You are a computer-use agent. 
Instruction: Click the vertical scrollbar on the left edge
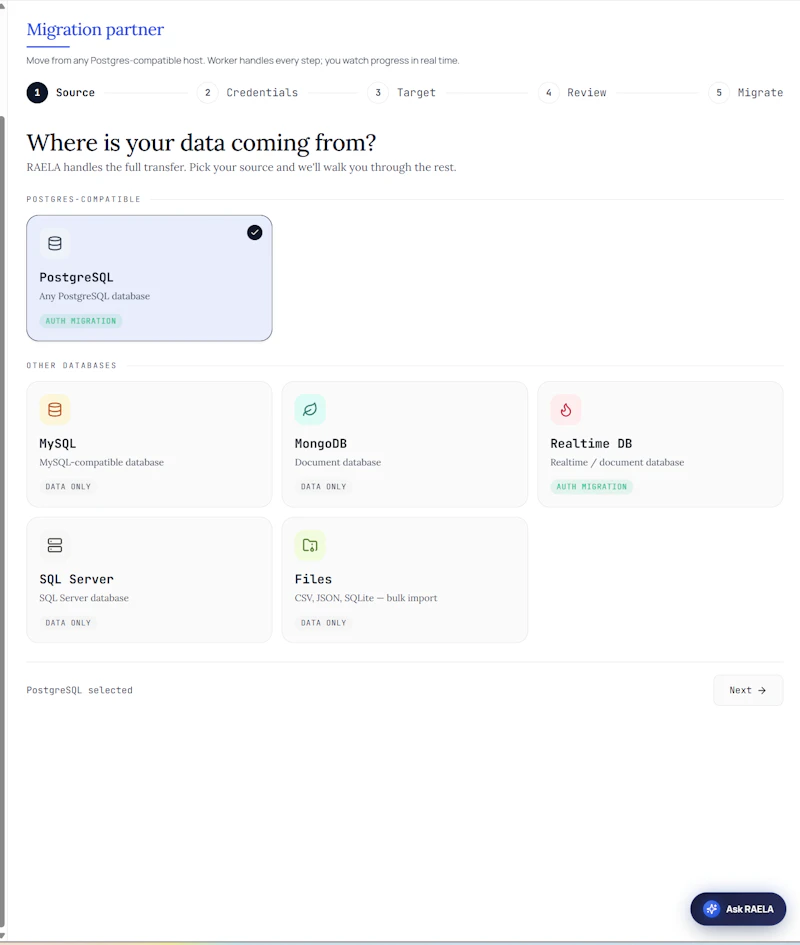click(x=2, y=521)
